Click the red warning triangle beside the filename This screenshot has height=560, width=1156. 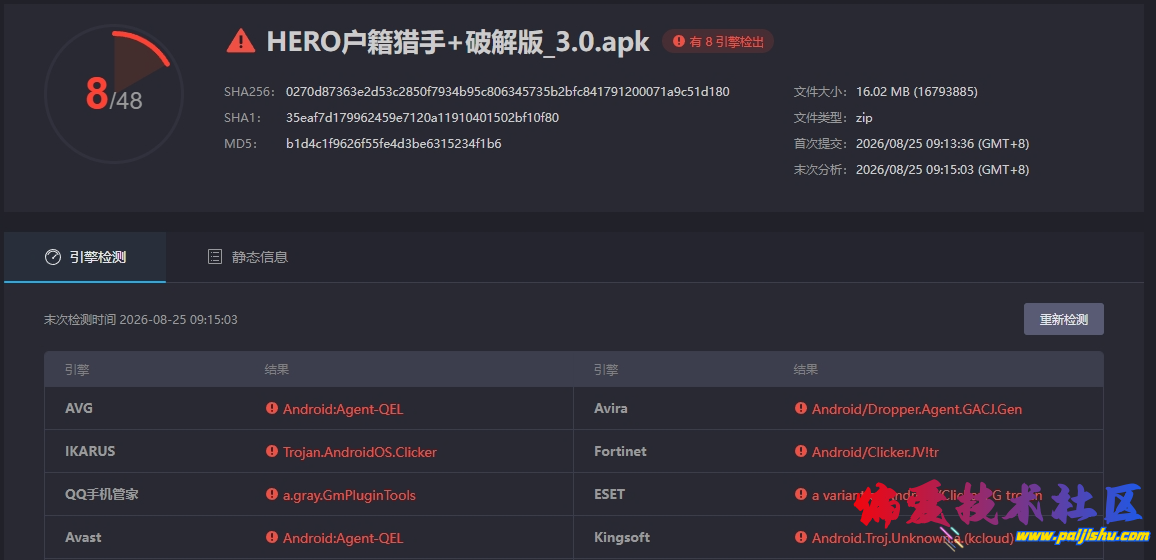240,42
